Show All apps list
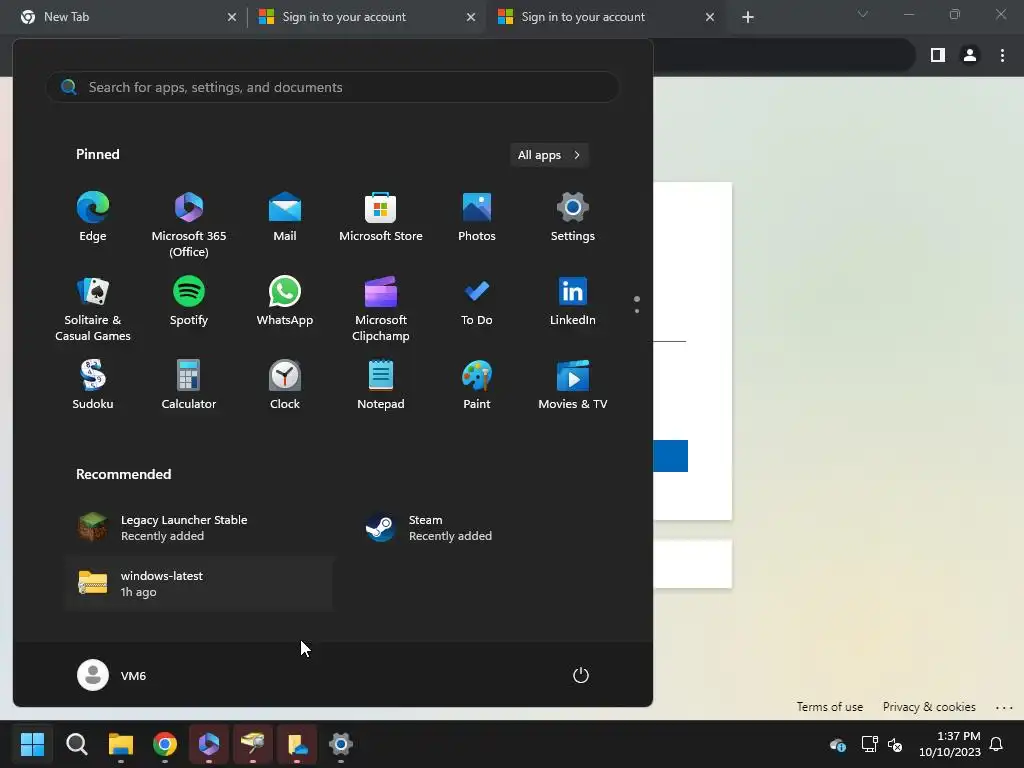The image size is (1024, 768). point(549,155)
